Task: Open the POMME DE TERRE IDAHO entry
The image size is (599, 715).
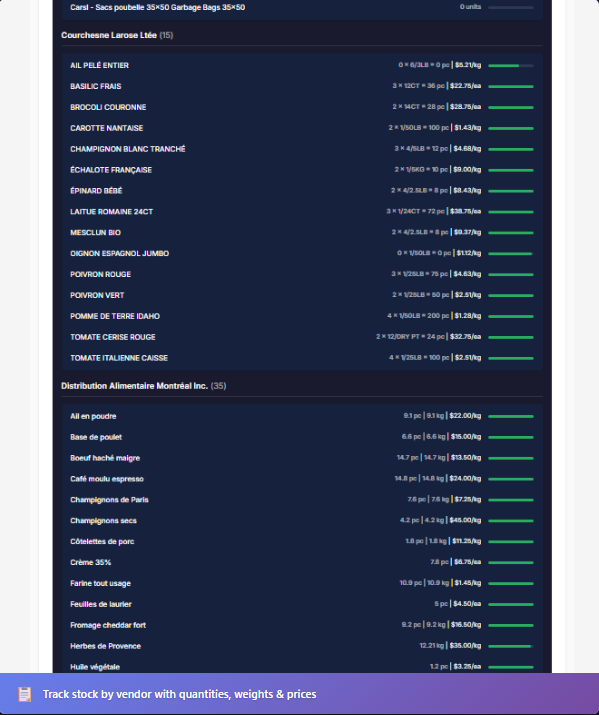Action: [302, 316]
